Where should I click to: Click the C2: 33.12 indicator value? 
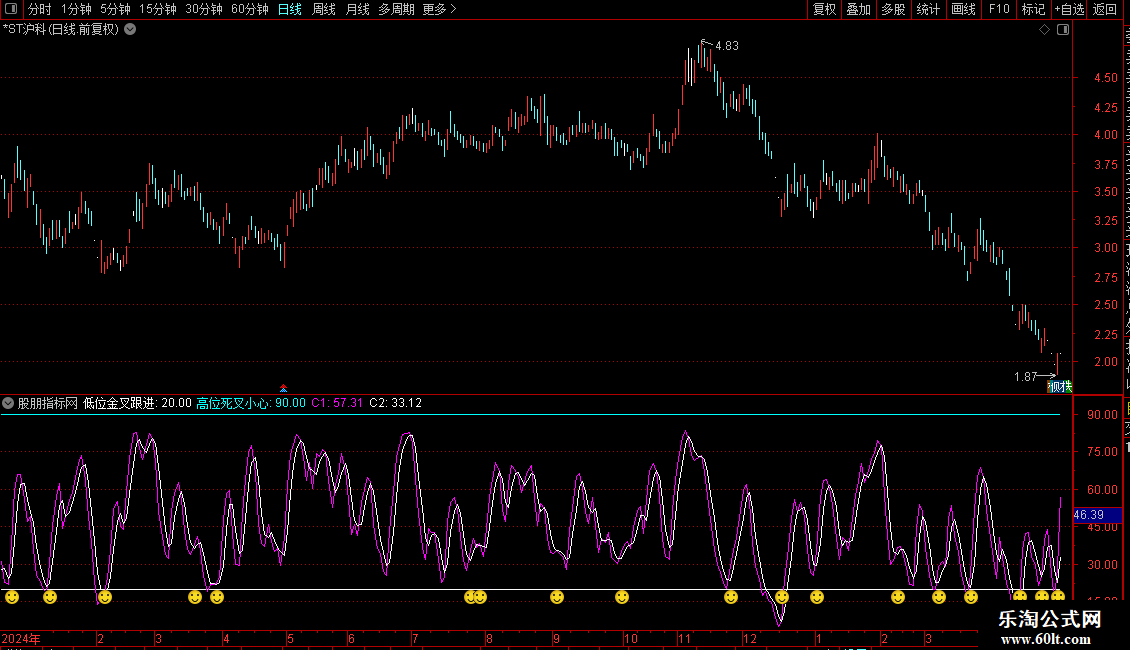396,403
